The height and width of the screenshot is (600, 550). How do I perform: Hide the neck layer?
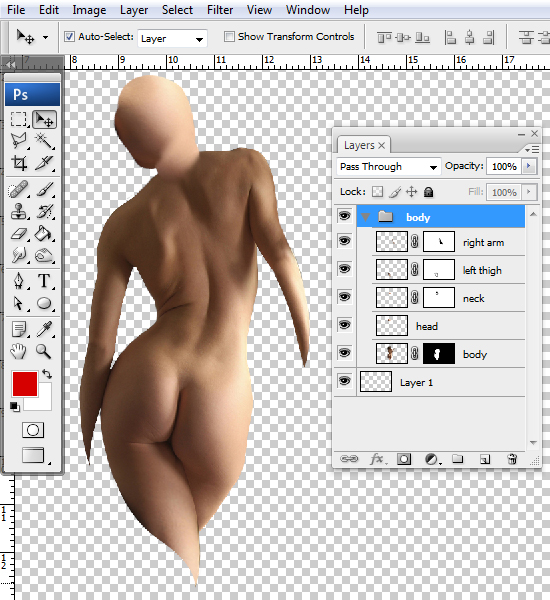click(344, 297)
